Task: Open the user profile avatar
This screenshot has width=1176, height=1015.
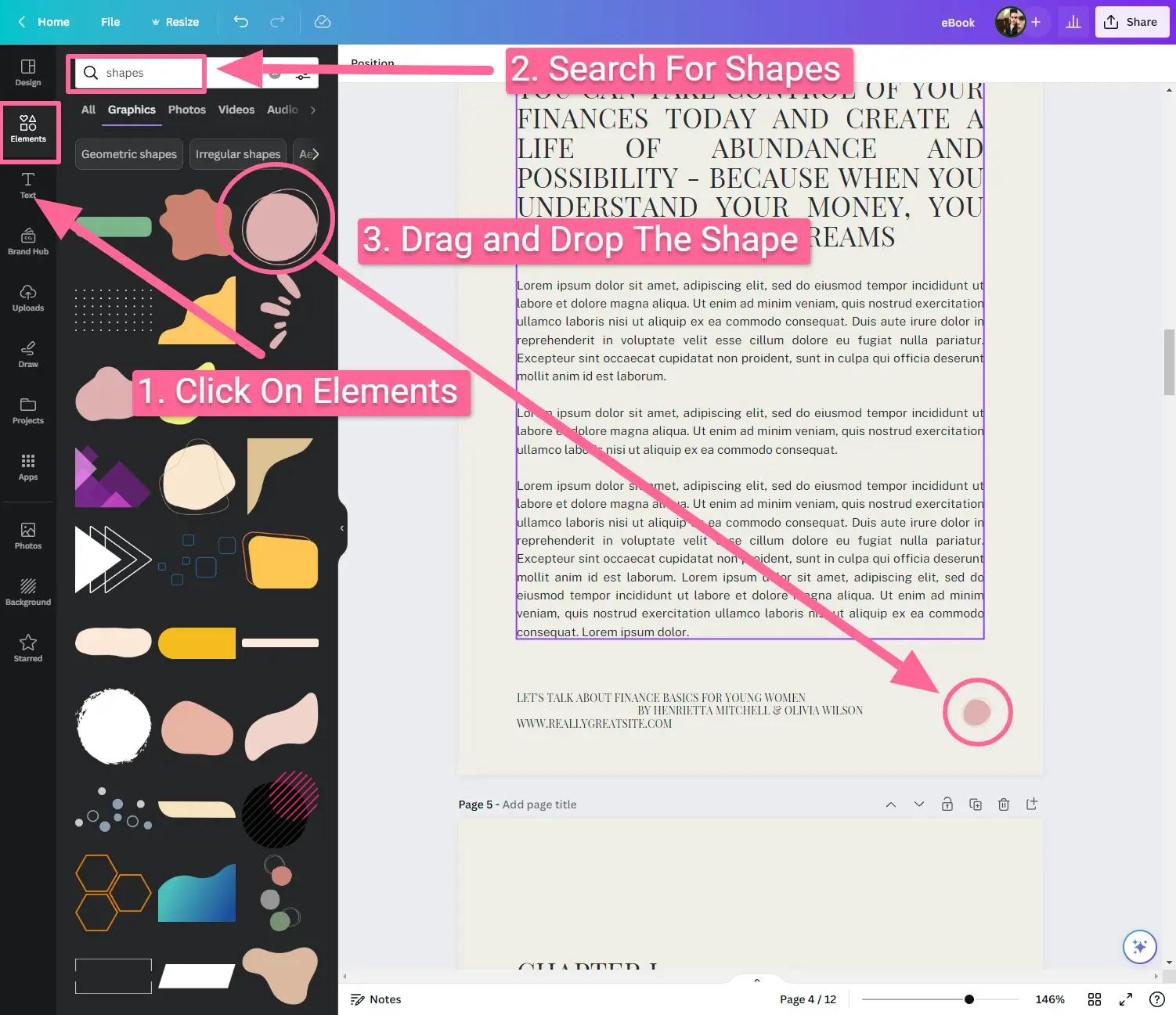Action: coord(1010,22)
